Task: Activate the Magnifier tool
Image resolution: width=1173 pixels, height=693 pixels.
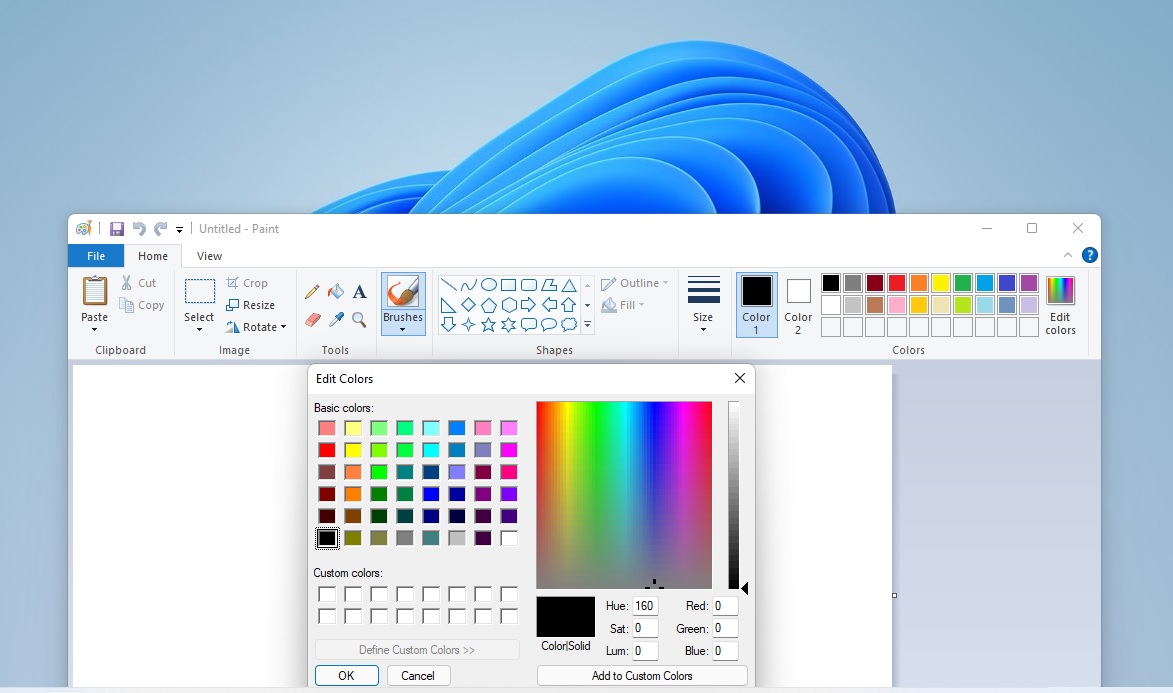Action: tap(359, 320)
